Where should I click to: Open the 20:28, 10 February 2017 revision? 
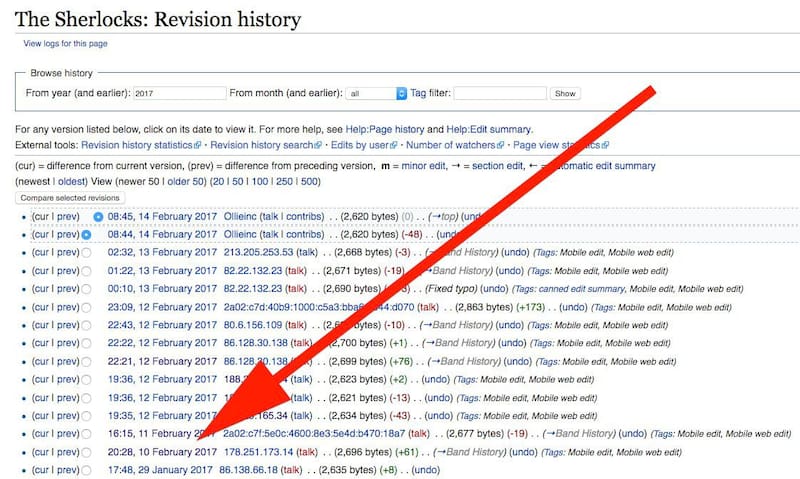[161, 452]
